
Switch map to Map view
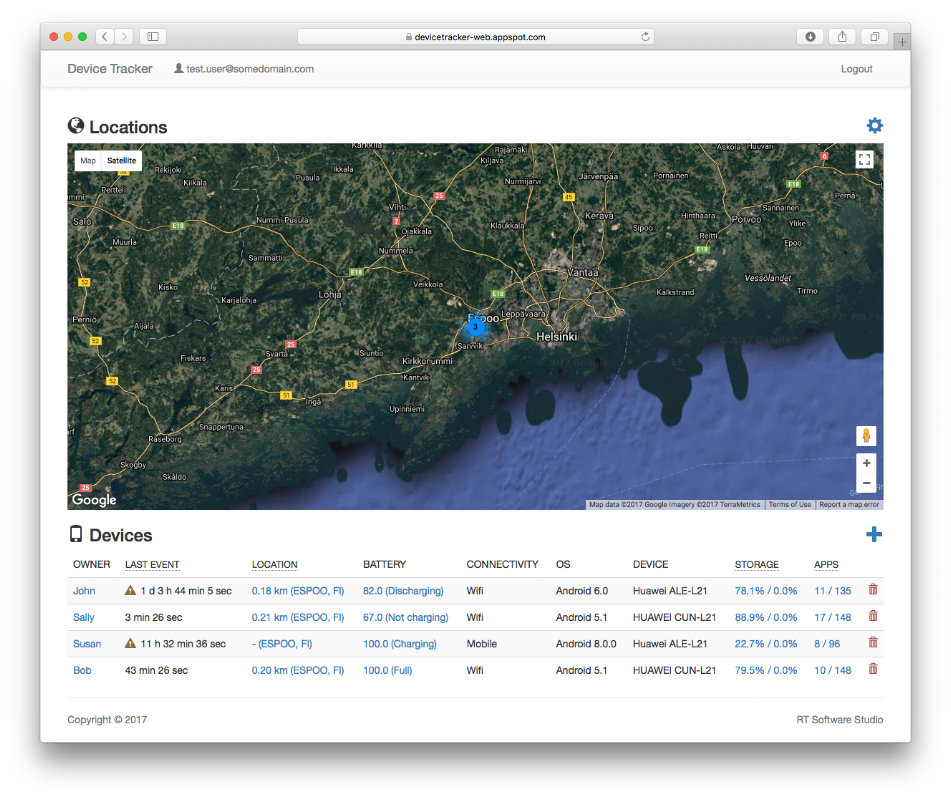point(88,160)
